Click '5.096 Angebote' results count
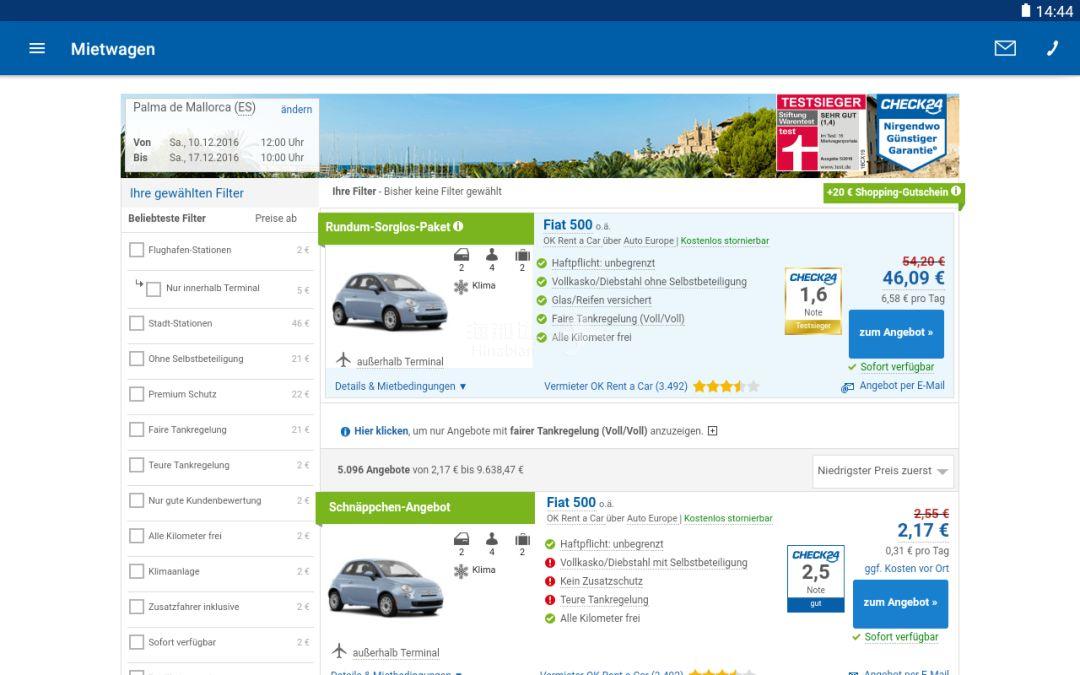1080x675 pixels. [373, 470]
